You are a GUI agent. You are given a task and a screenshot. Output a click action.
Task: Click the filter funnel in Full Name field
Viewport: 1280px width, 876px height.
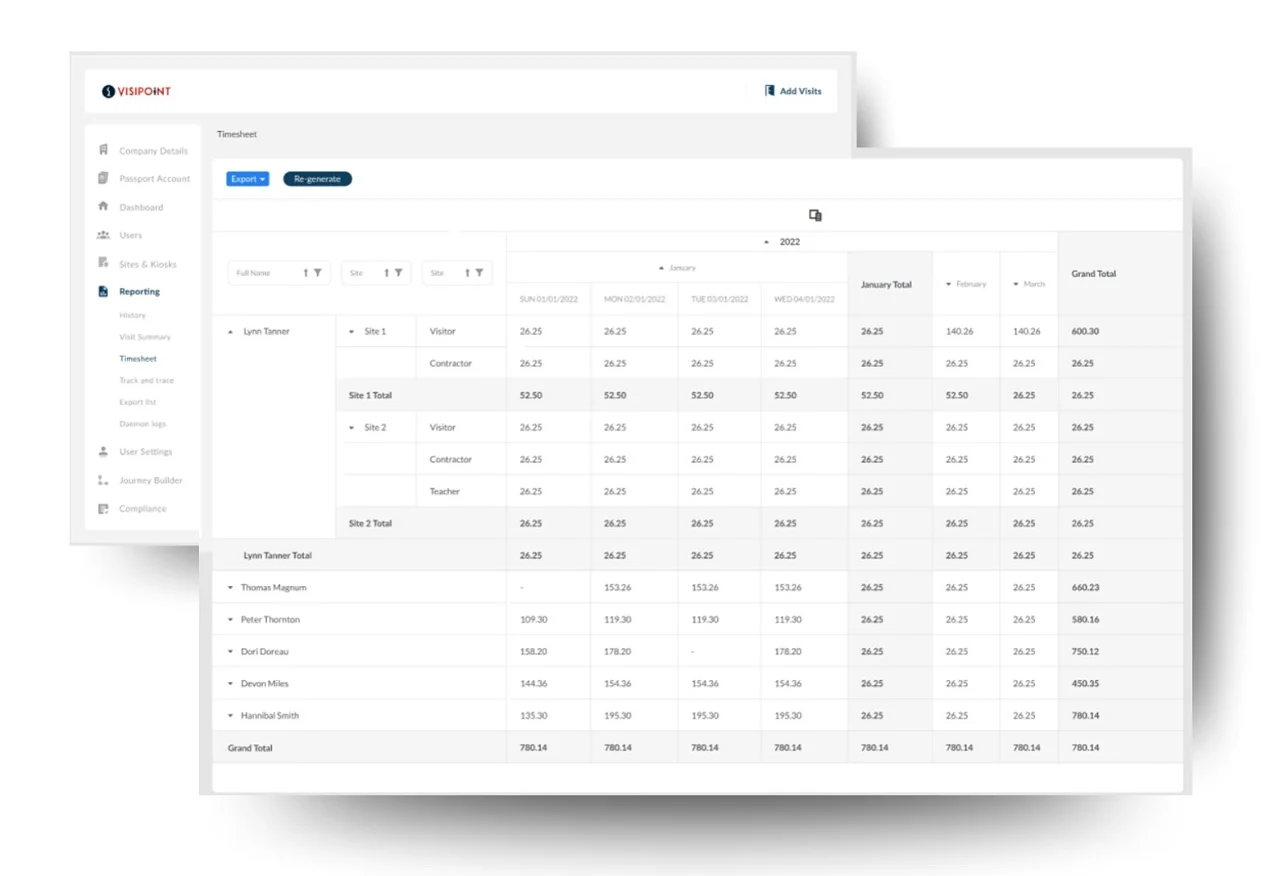(318, 273)
